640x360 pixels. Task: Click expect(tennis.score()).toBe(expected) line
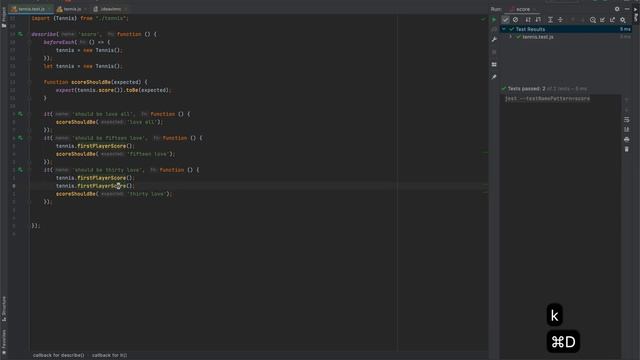coord(113,90)
